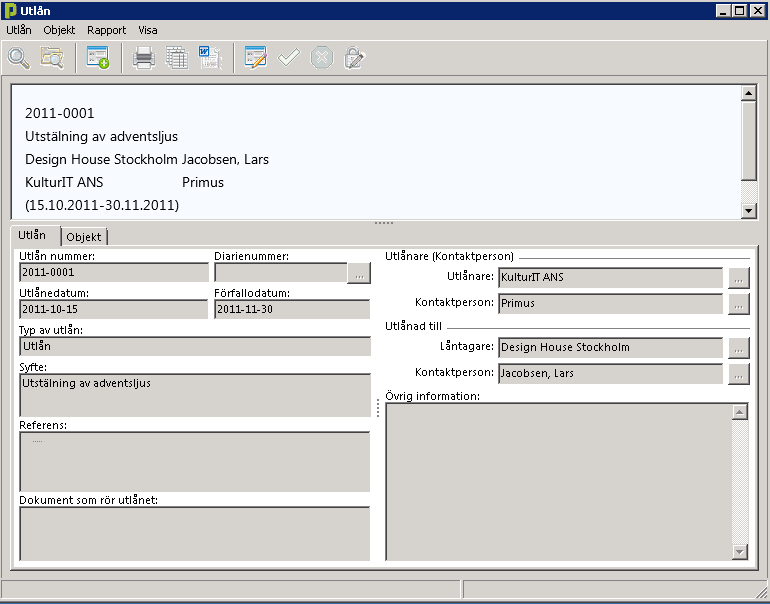This screenshot has width=770, height=604.
Task: Click the Primus Kontaktperson field
Action: 610,303
